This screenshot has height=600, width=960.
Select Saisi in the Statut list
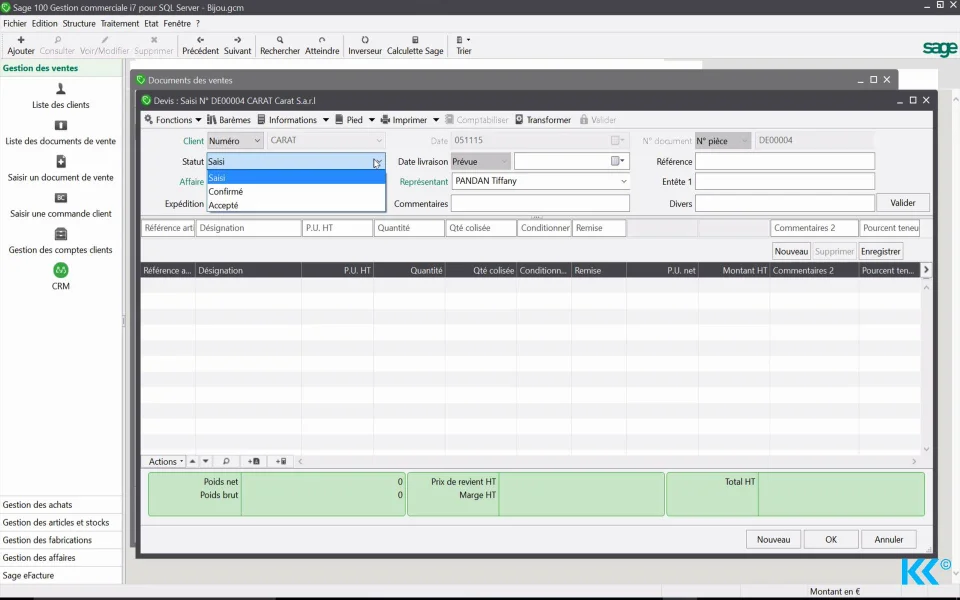point(296,178)
